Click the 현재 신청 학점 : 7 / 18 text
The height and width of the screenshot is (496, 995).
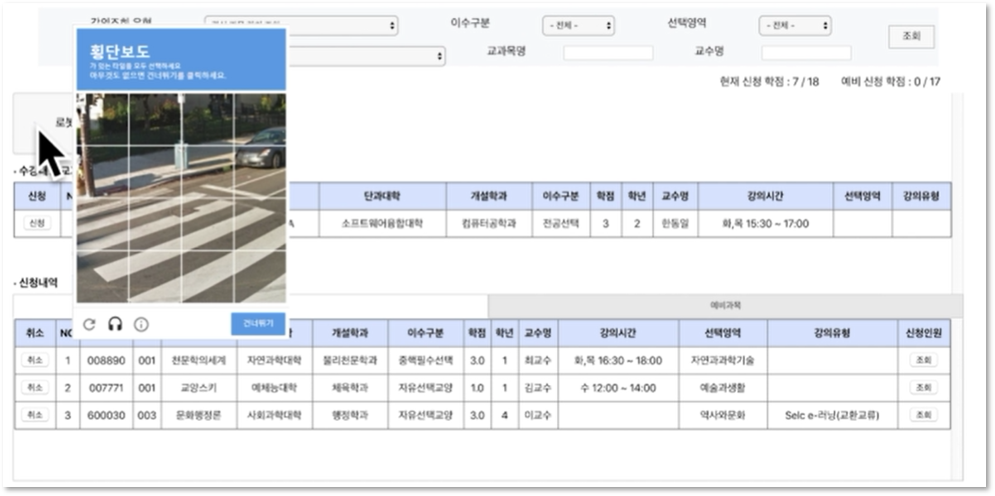tap(769, 81)
